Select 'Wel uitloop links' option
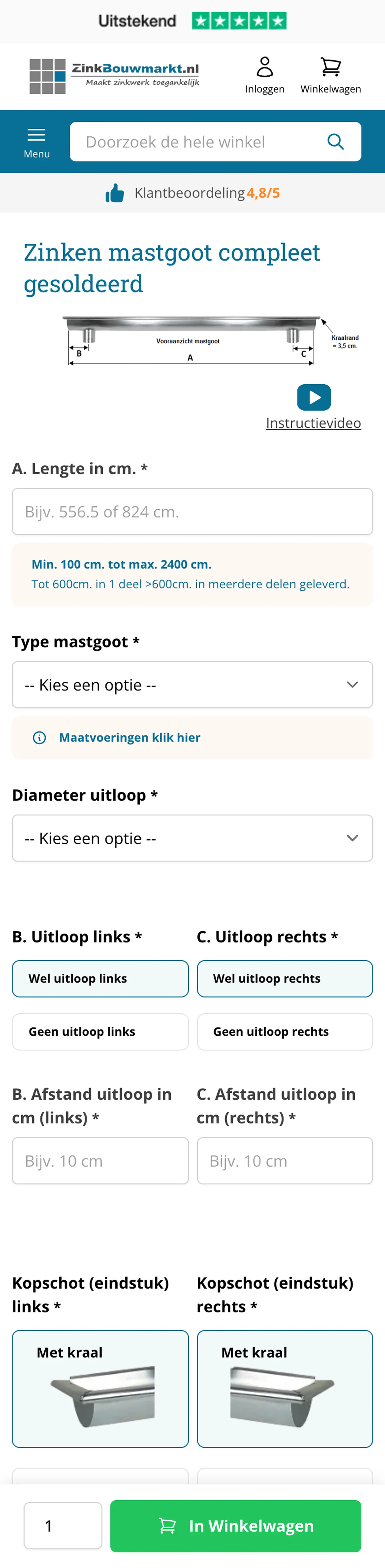The width and height of the screenshot is (385, 1568). coord(100,978)
